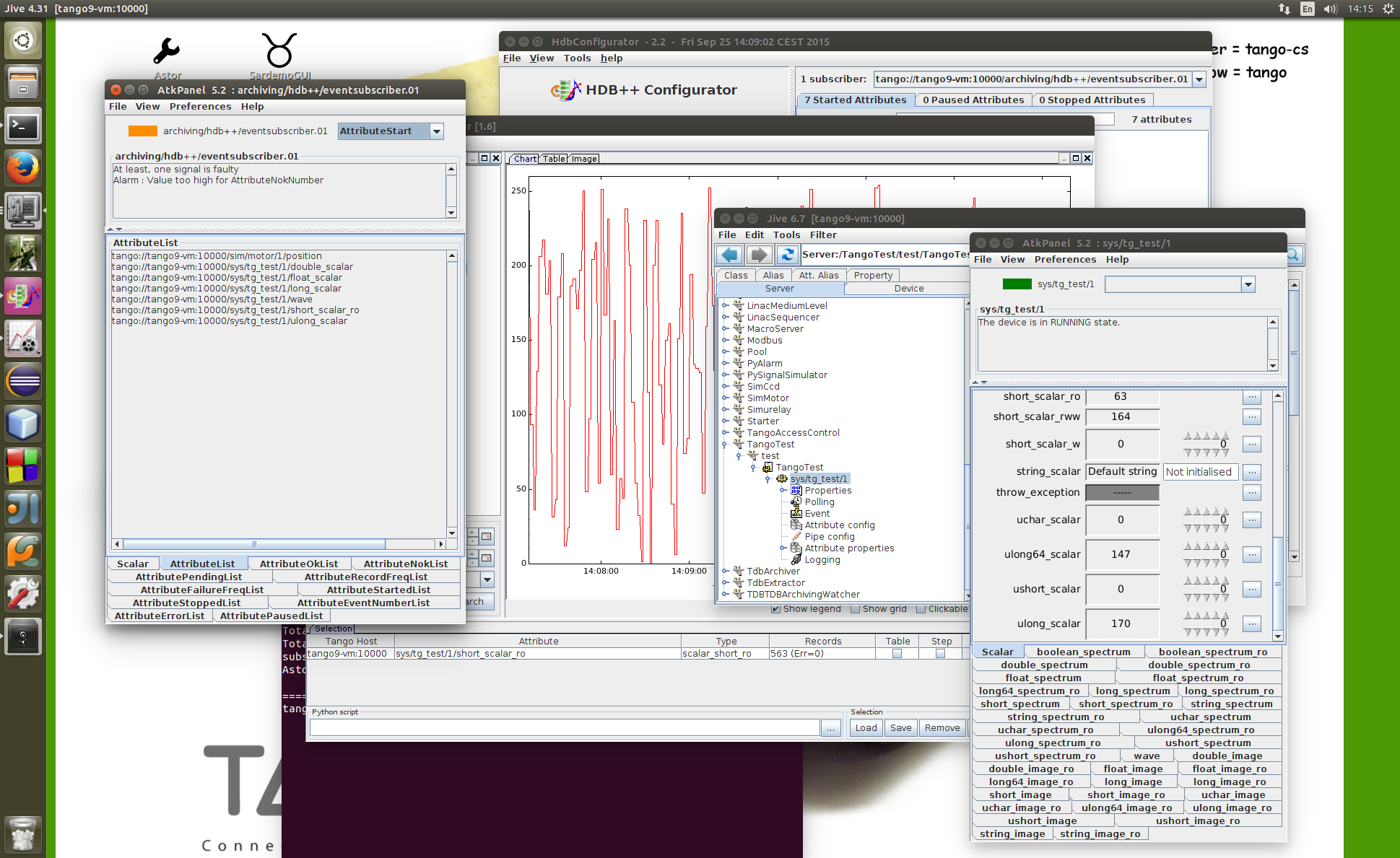Expand the Starter node in the Jive tree

tap(725, 421)
